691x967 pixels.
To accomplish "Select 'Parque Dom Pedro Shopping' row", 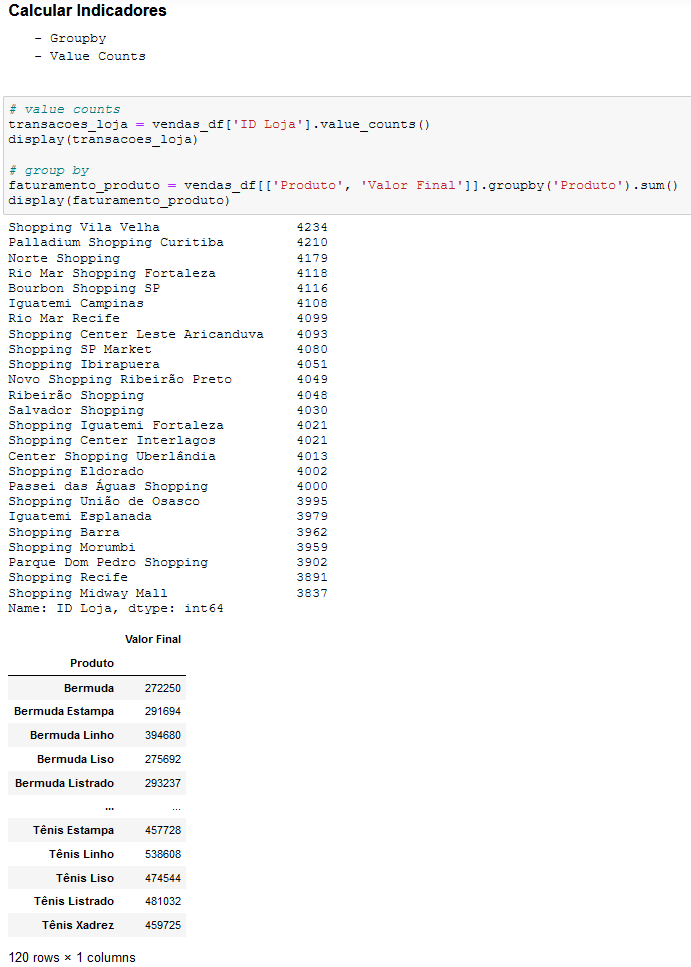I will (168, 562).
